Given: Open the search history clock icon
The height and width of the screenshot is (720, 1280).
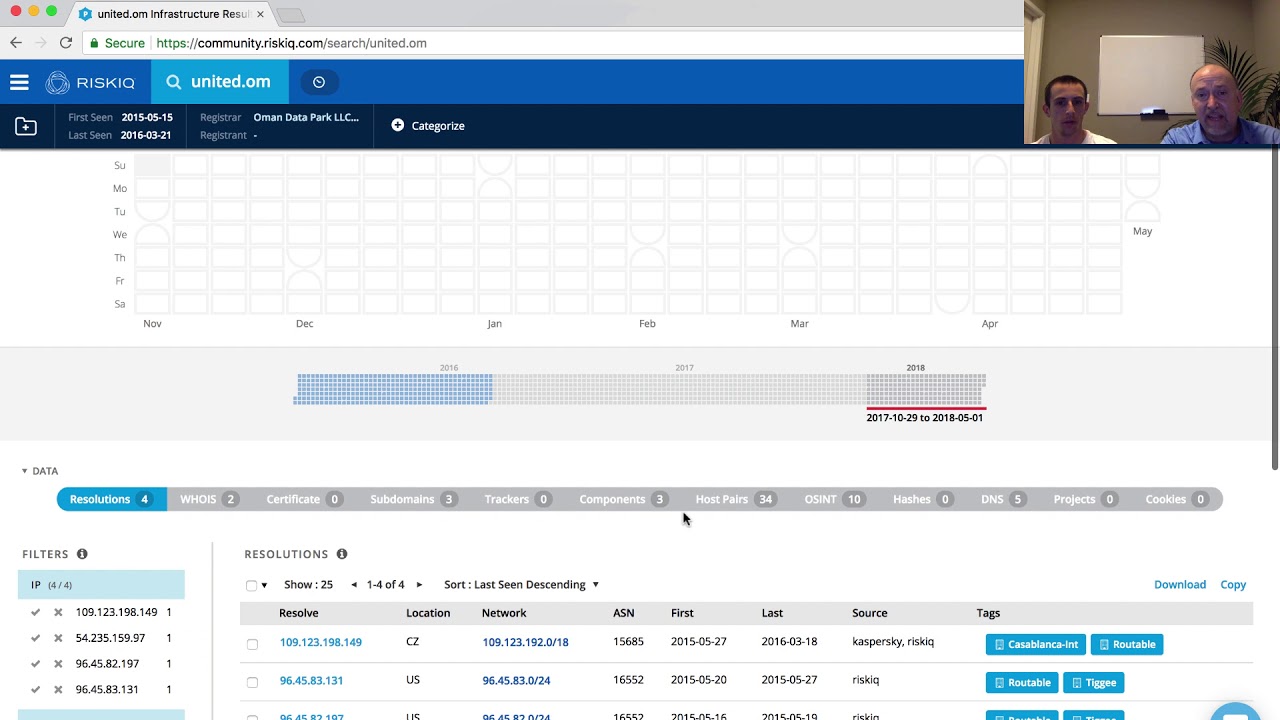Looking at the screenshot, I should (x=319, y=82).
